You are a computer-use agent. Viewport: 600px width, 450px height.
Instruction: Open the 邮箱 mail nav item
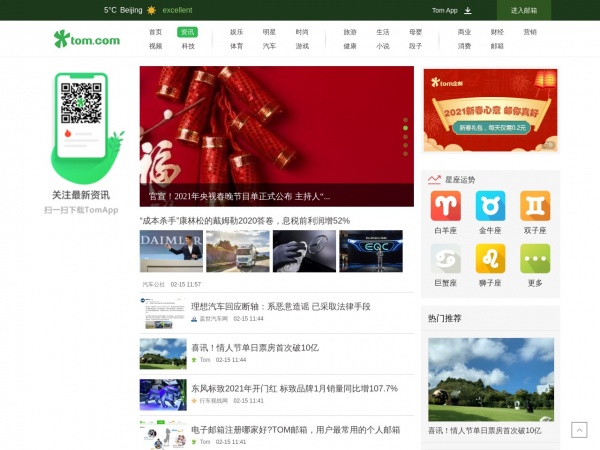497,46
